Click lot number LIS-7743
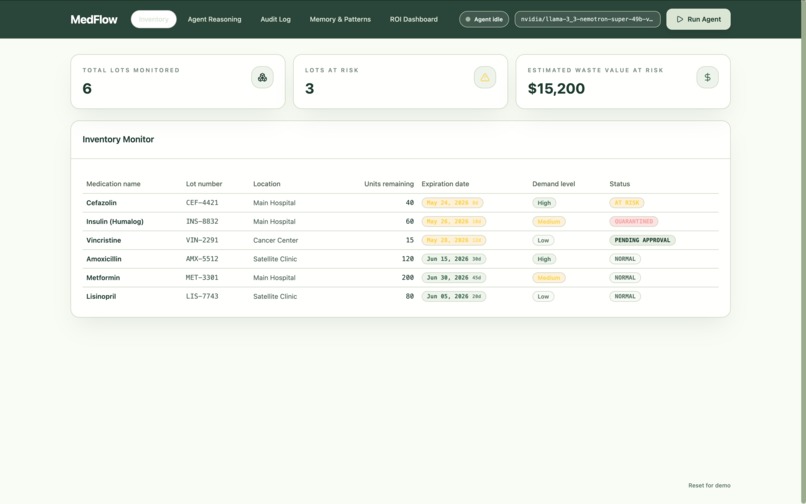Viewport: 806px width, 504px height. click(202, 296)
